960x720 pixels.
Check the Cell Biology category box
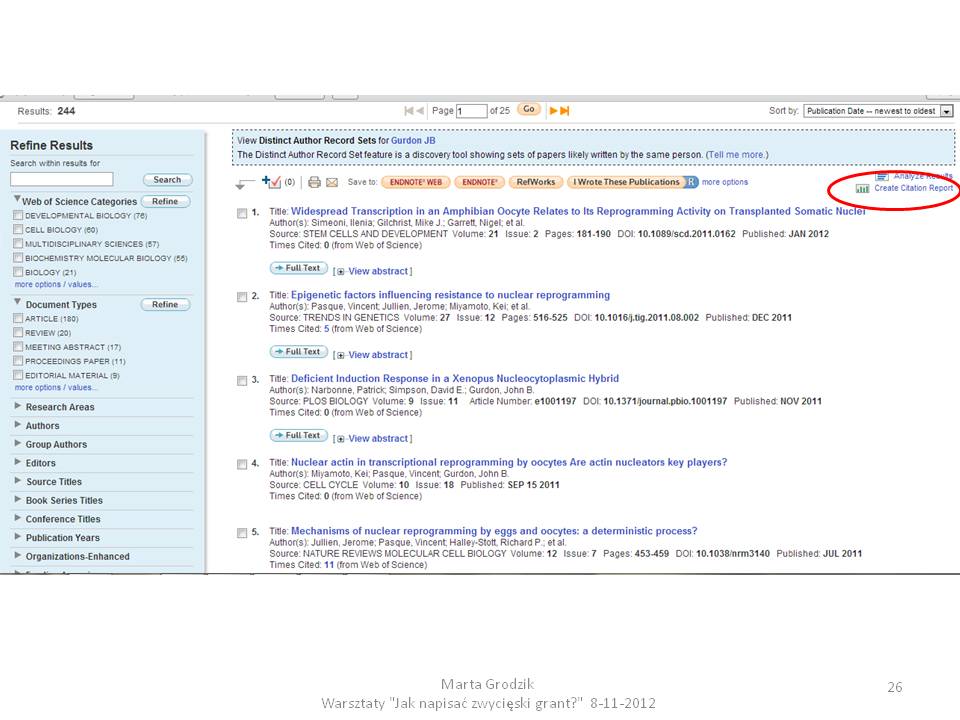18,230
